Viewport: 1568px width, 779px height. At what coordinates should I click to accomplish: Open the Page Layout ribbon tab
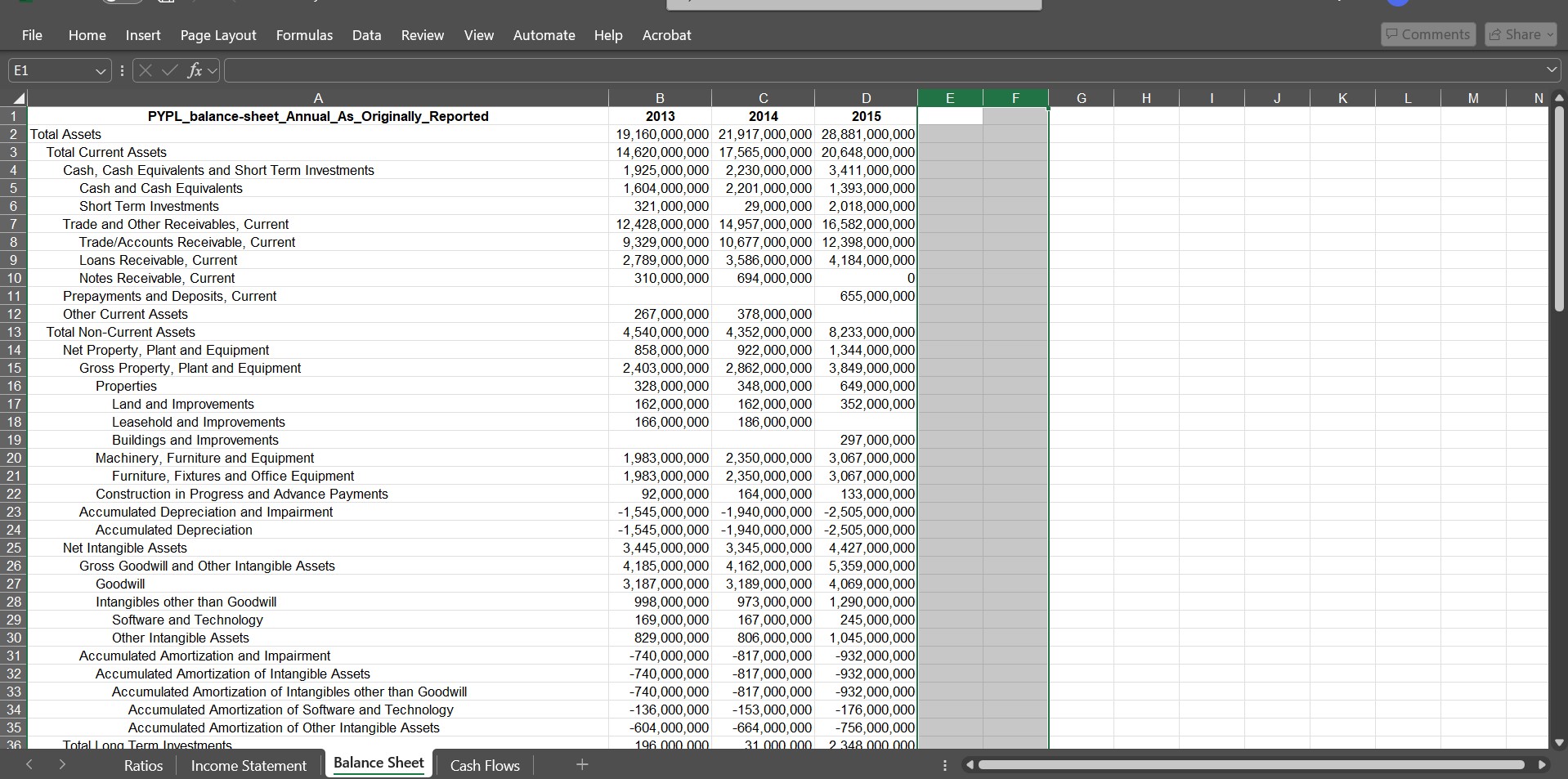pyautogui.click(x=218, y=35)
